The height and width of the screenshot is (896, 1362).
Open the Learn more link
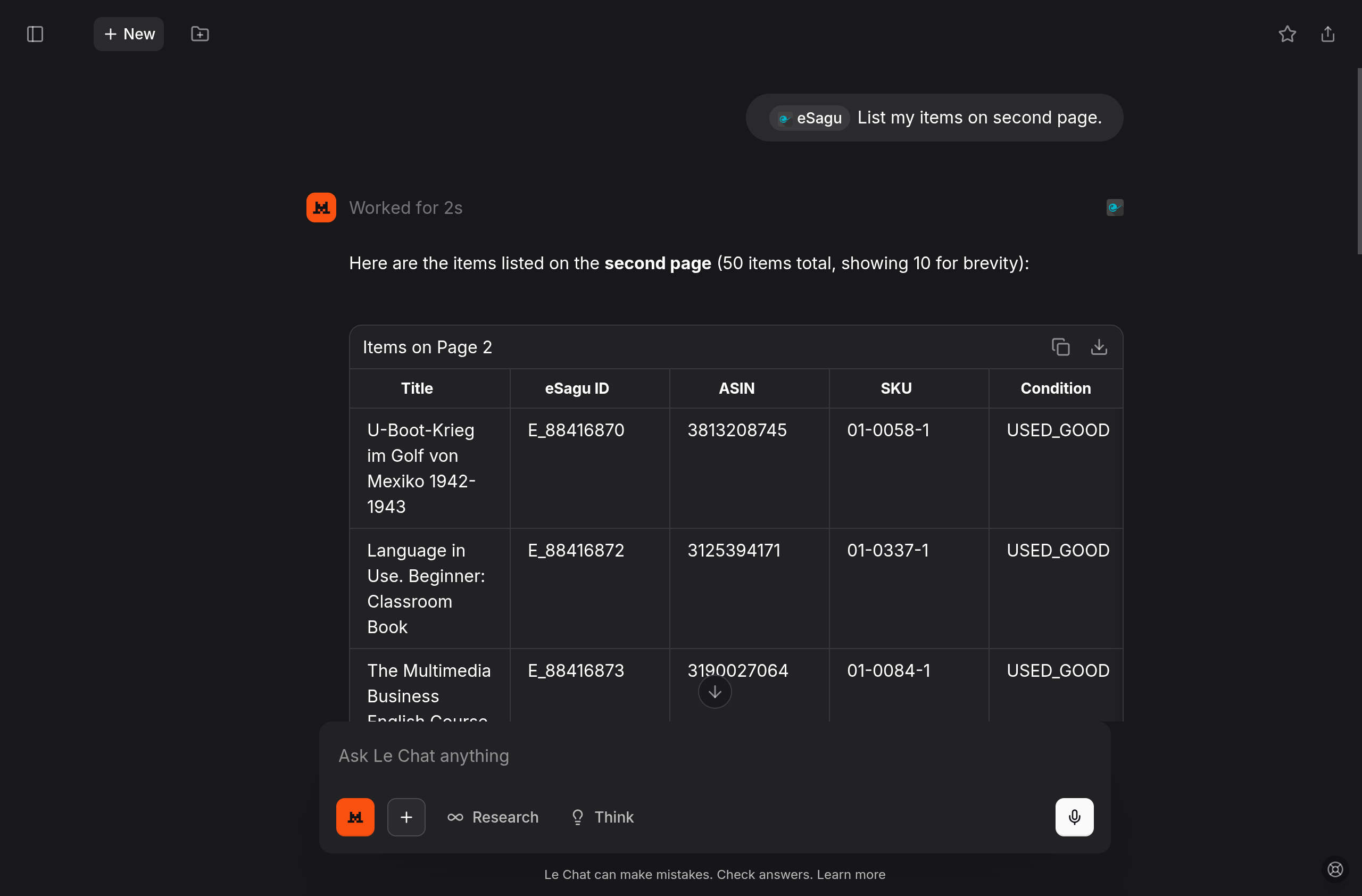click(x=851, y=874)
